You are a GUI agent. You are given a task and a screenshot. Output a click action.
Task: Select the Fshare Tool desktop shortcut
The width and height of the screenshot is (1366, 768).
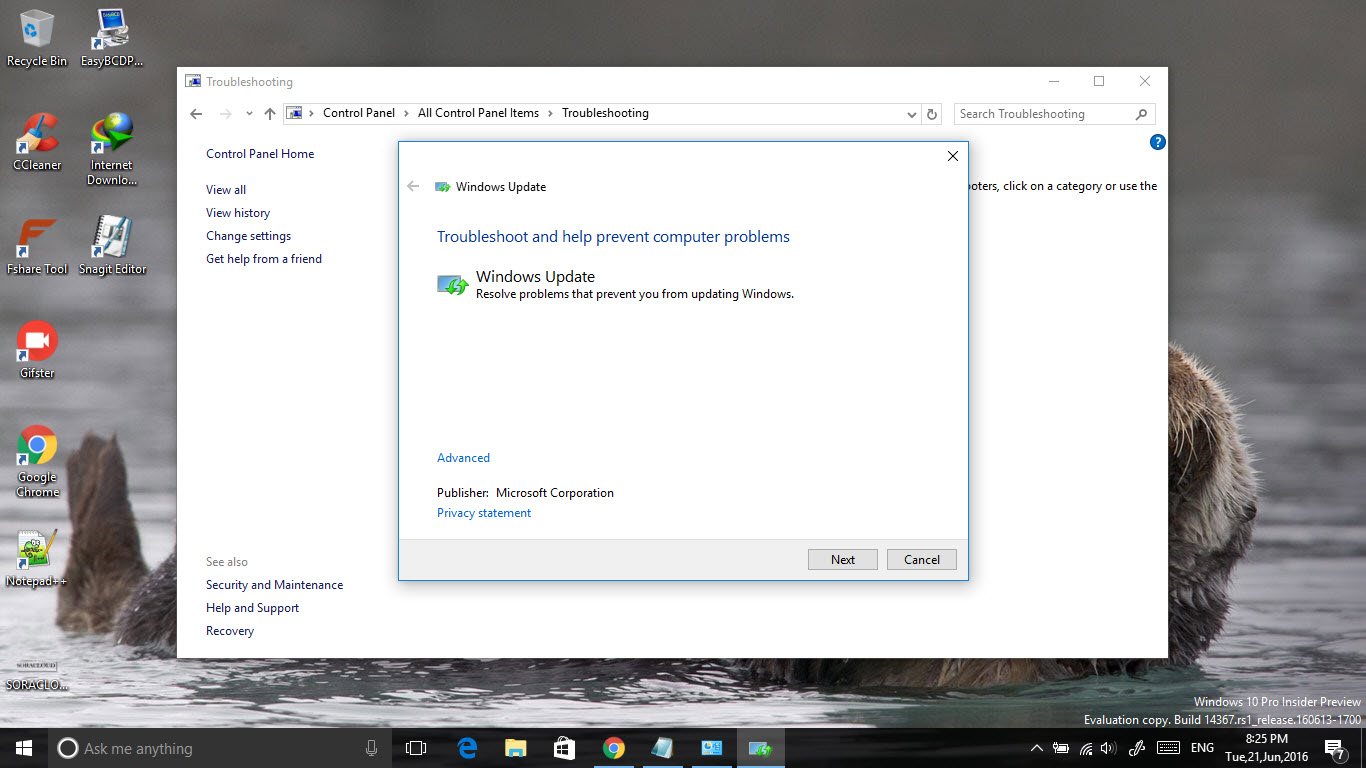click(37, 246)
